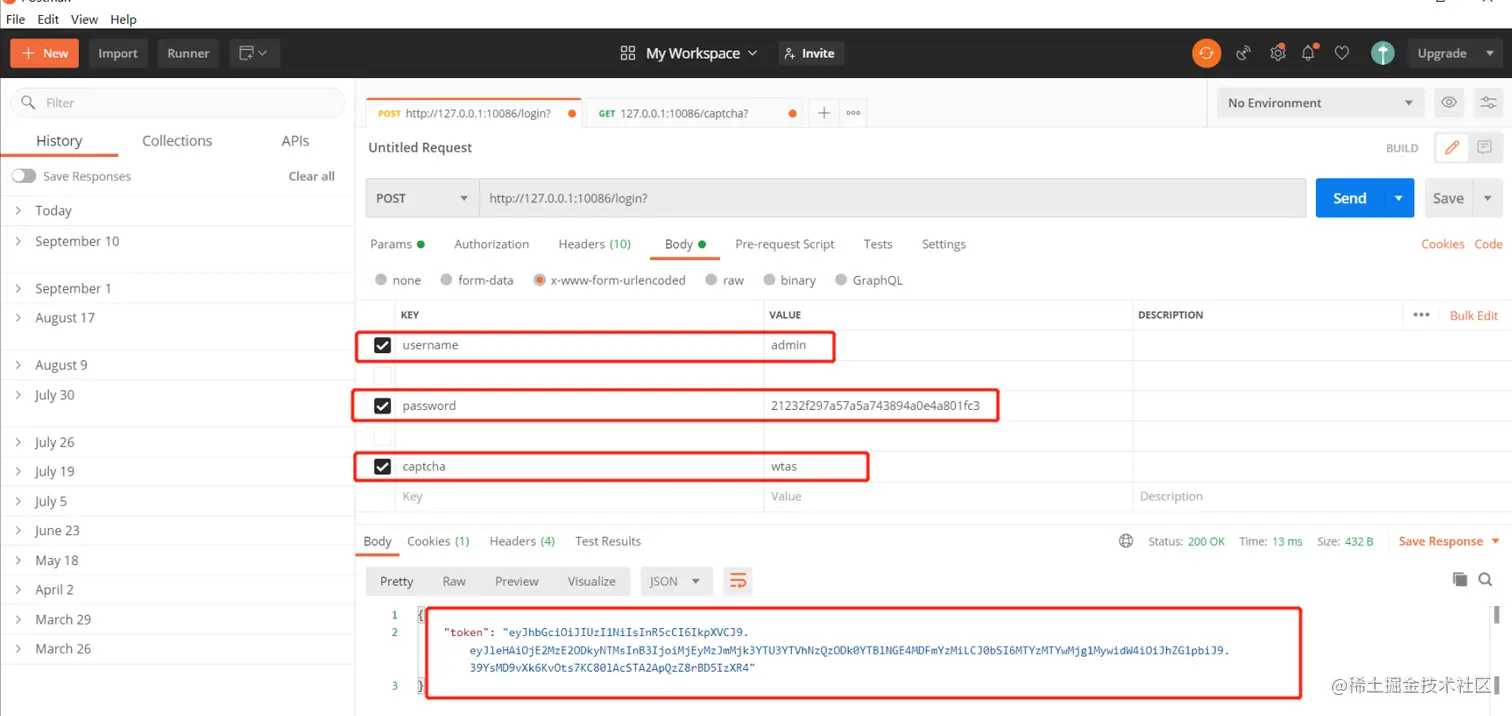Open the new window layout icon
1512x716 pixels.
coord(254,53)
